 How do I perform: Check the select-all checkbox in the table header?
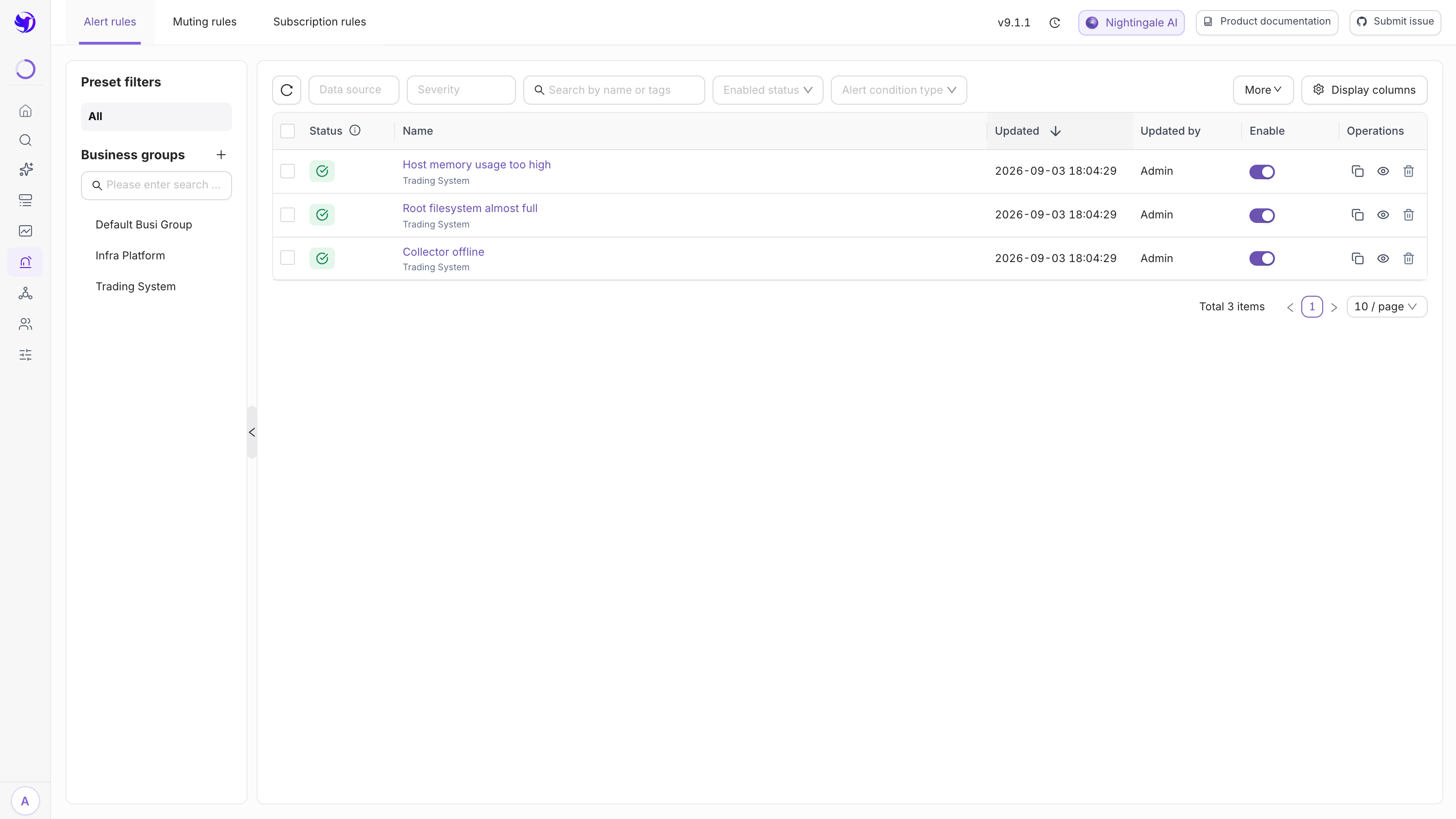coord(288,131)
